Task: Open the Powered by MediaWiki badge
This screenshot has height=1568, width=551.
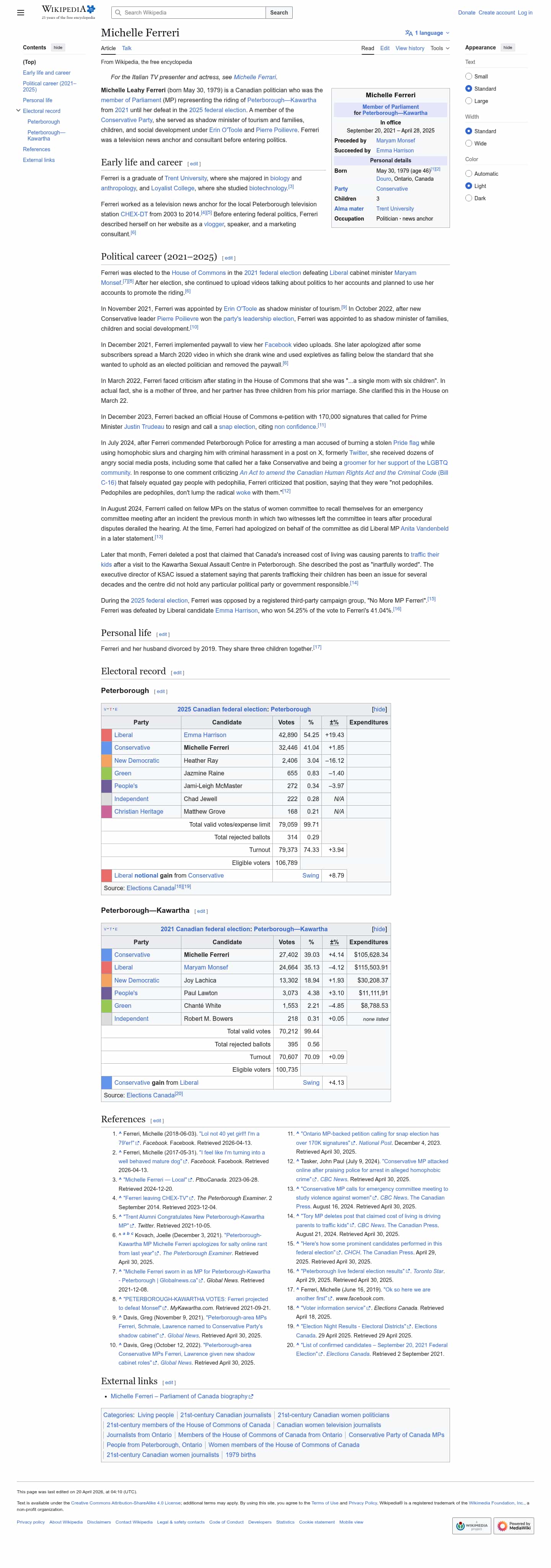Action: tap(515, 1525)
